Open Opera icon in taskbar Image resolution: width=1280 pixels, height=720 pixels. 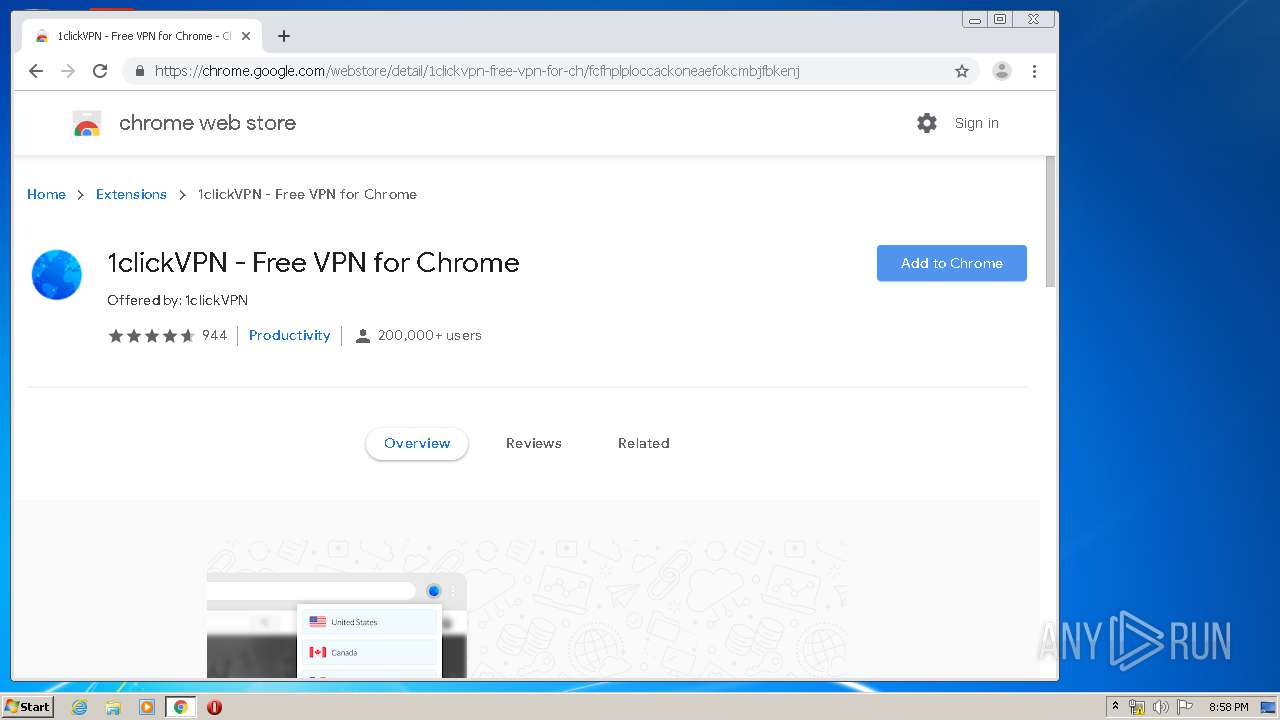pos(214,707)
